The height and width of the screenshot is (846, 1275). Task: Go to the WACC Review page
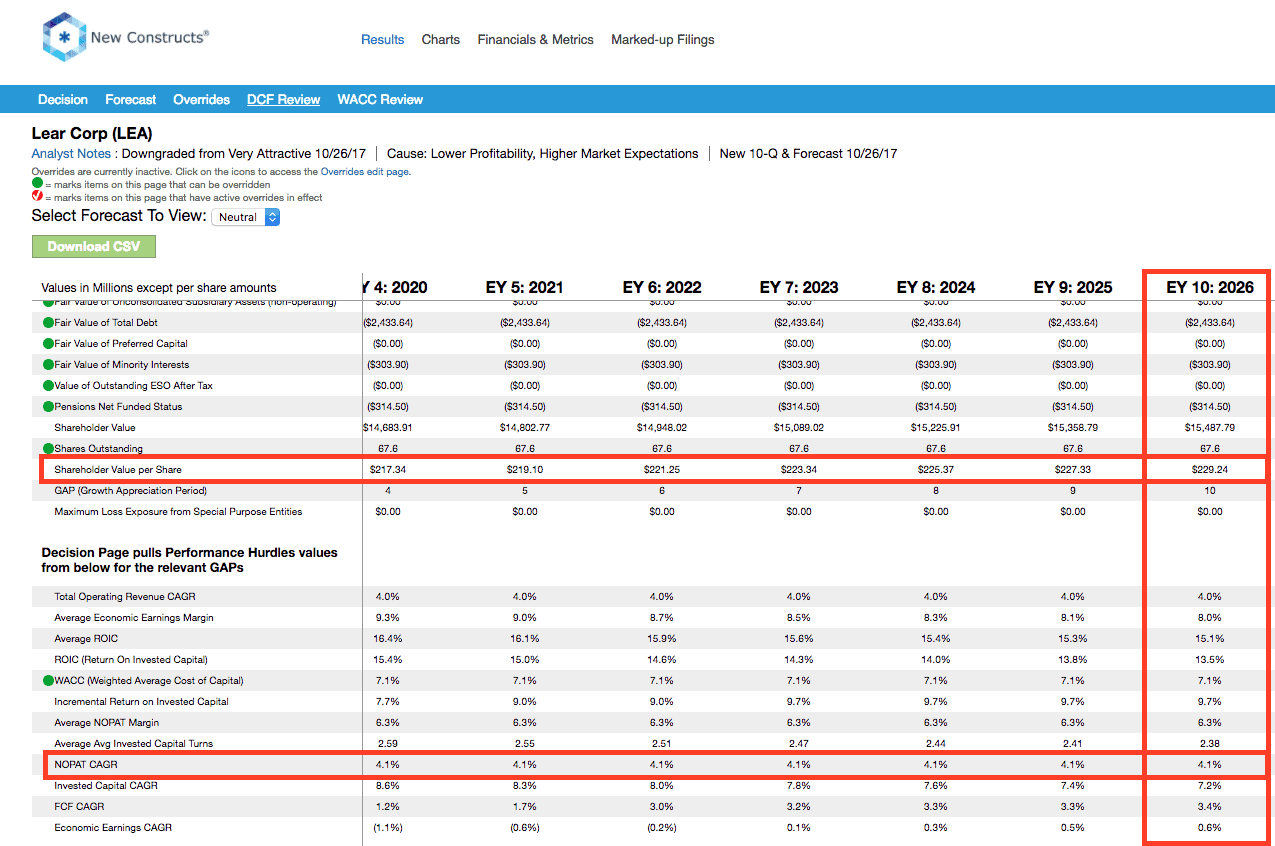coord(380,100)
